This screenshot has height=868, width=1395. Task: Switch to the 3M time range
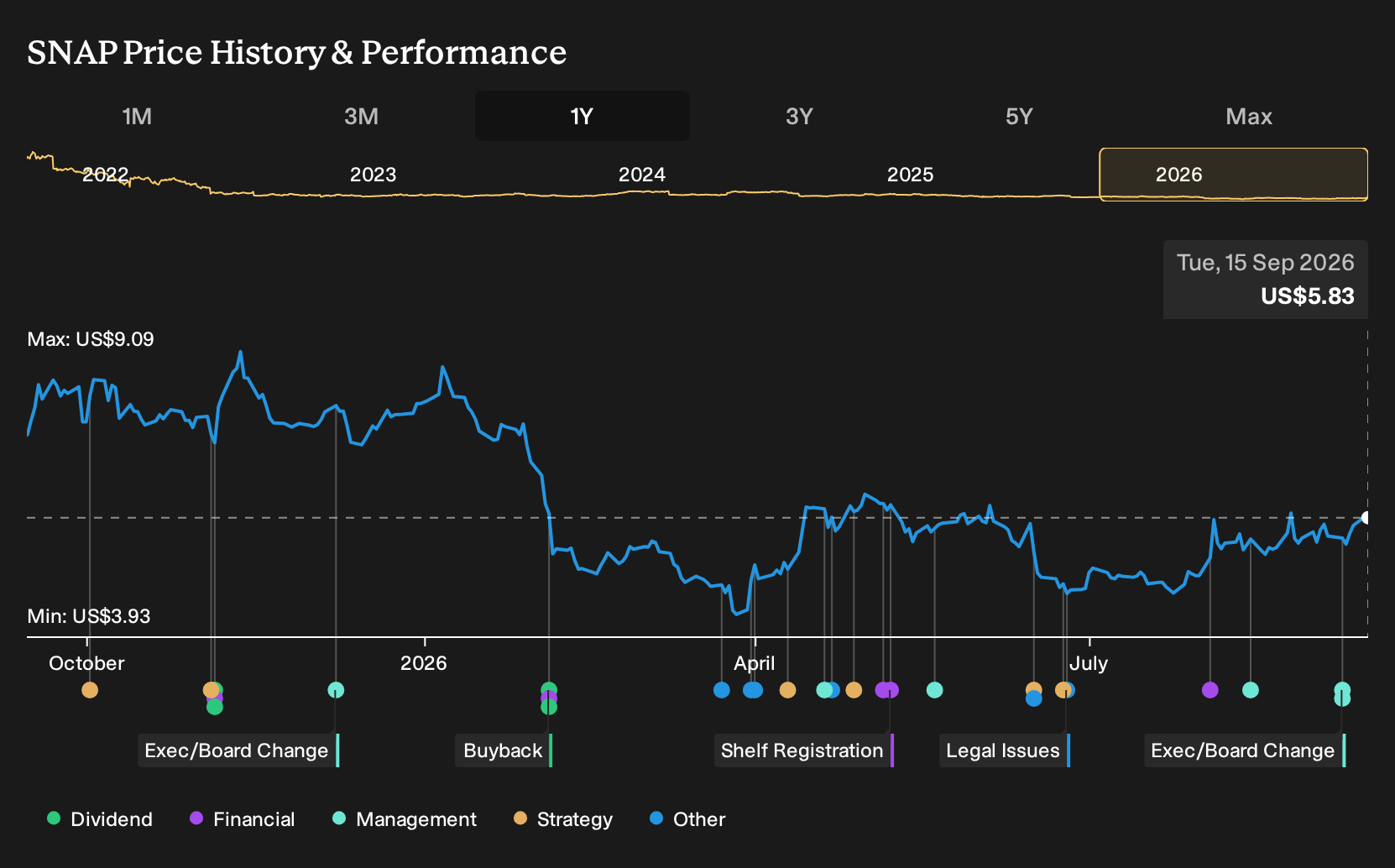pos(361,116)
